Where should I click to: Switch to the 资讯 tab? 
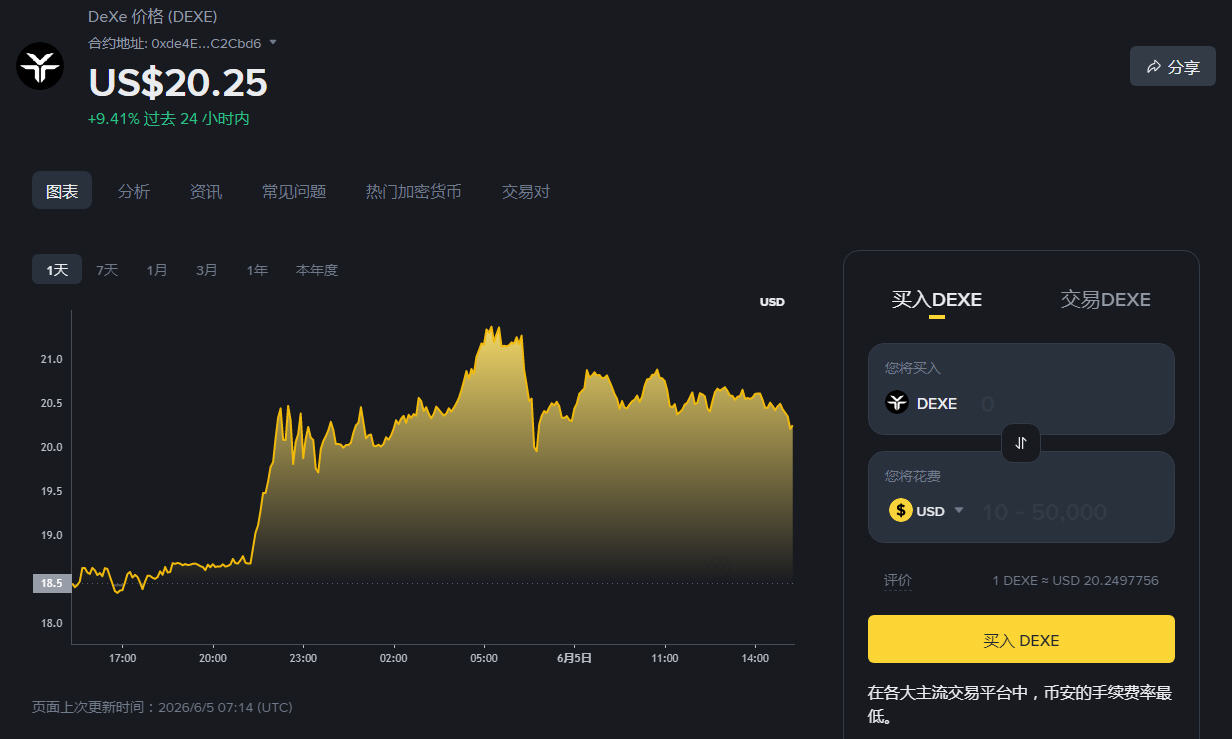[206, 191]
